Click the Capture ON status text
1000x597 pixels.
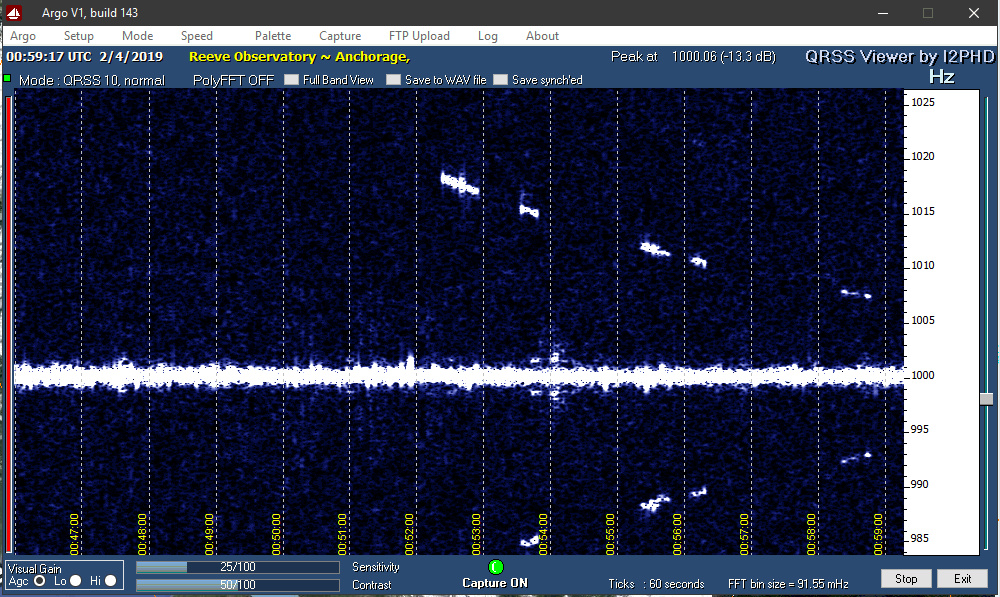495,583
